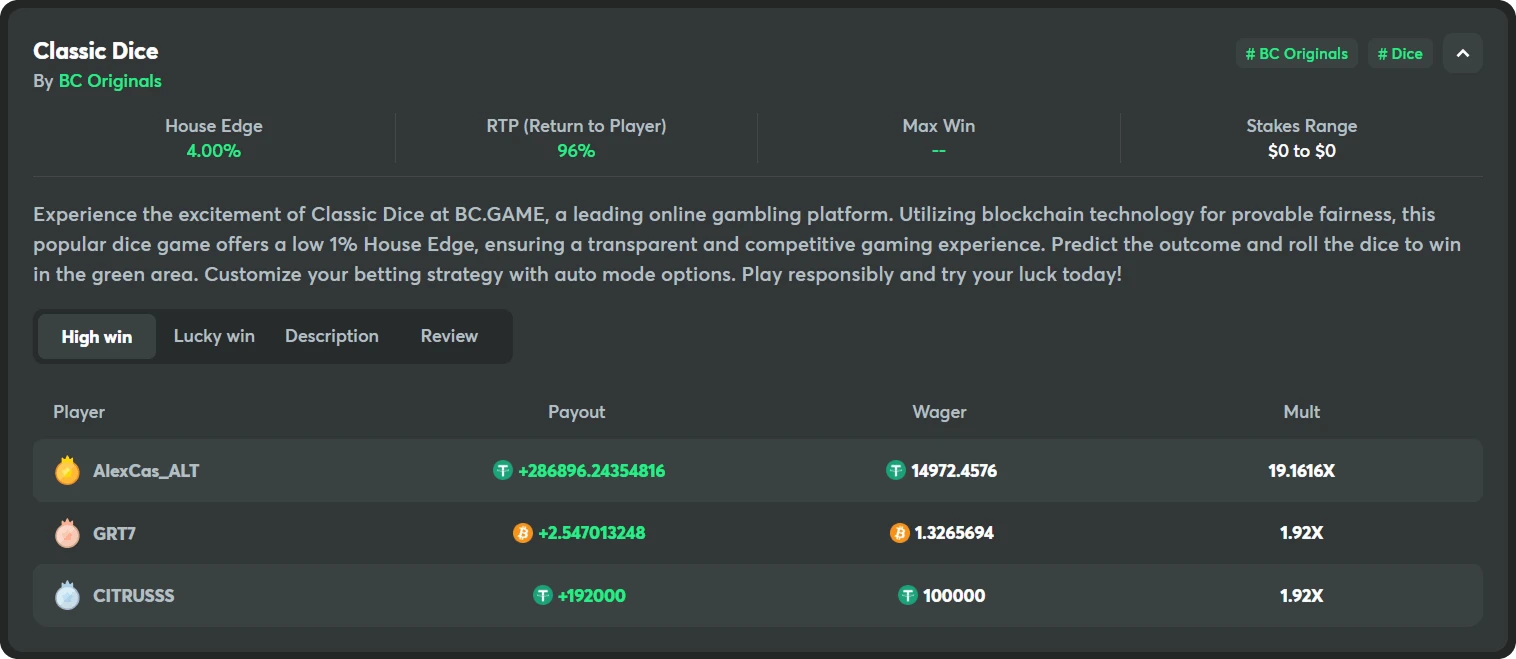Viewport: 1516px width, 659px height.
Task: Click the CITRUSSS player name
Action: pyautogui.click(x=134, y=595)
